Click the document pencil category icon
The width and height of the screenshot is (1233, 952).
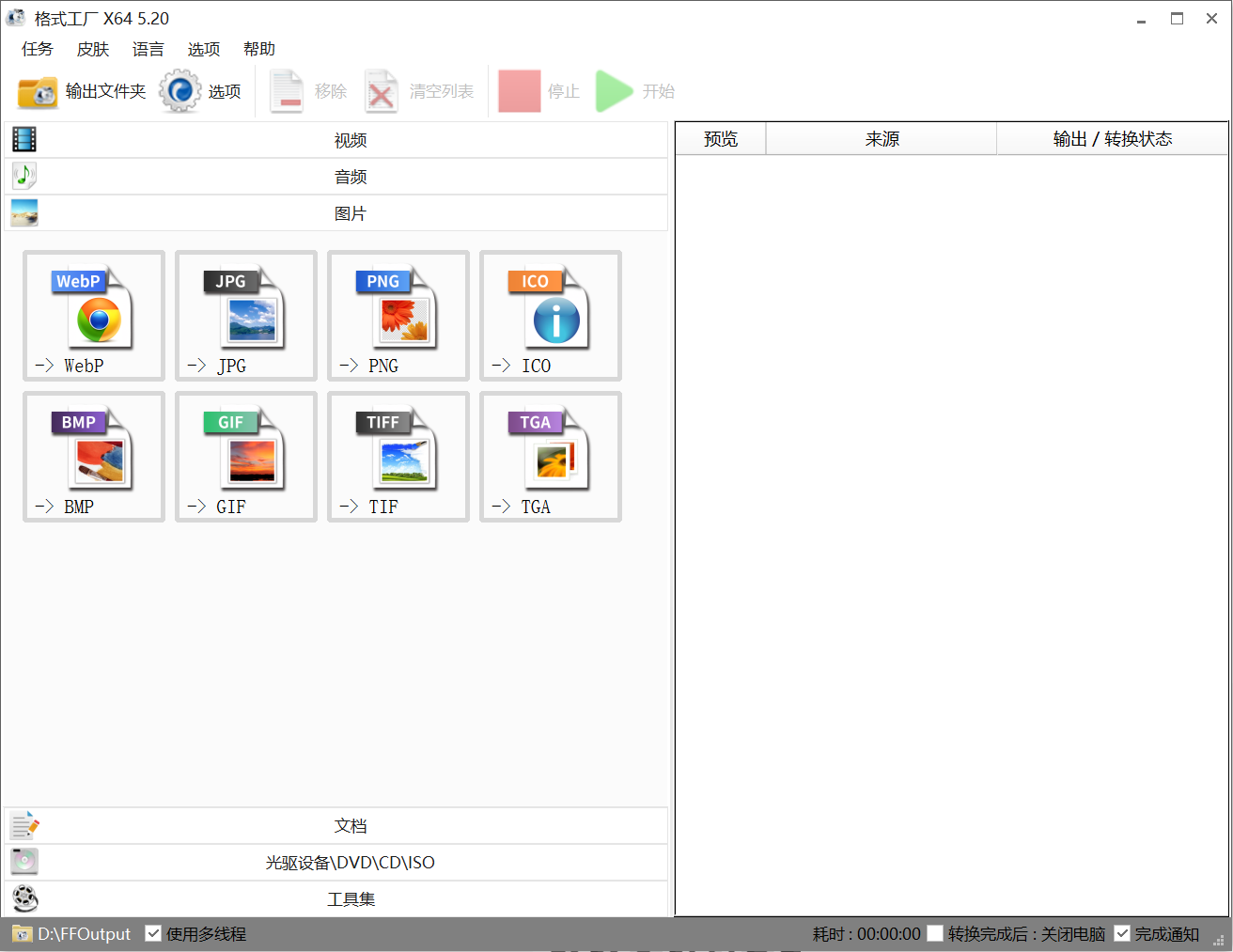[24, 825]
